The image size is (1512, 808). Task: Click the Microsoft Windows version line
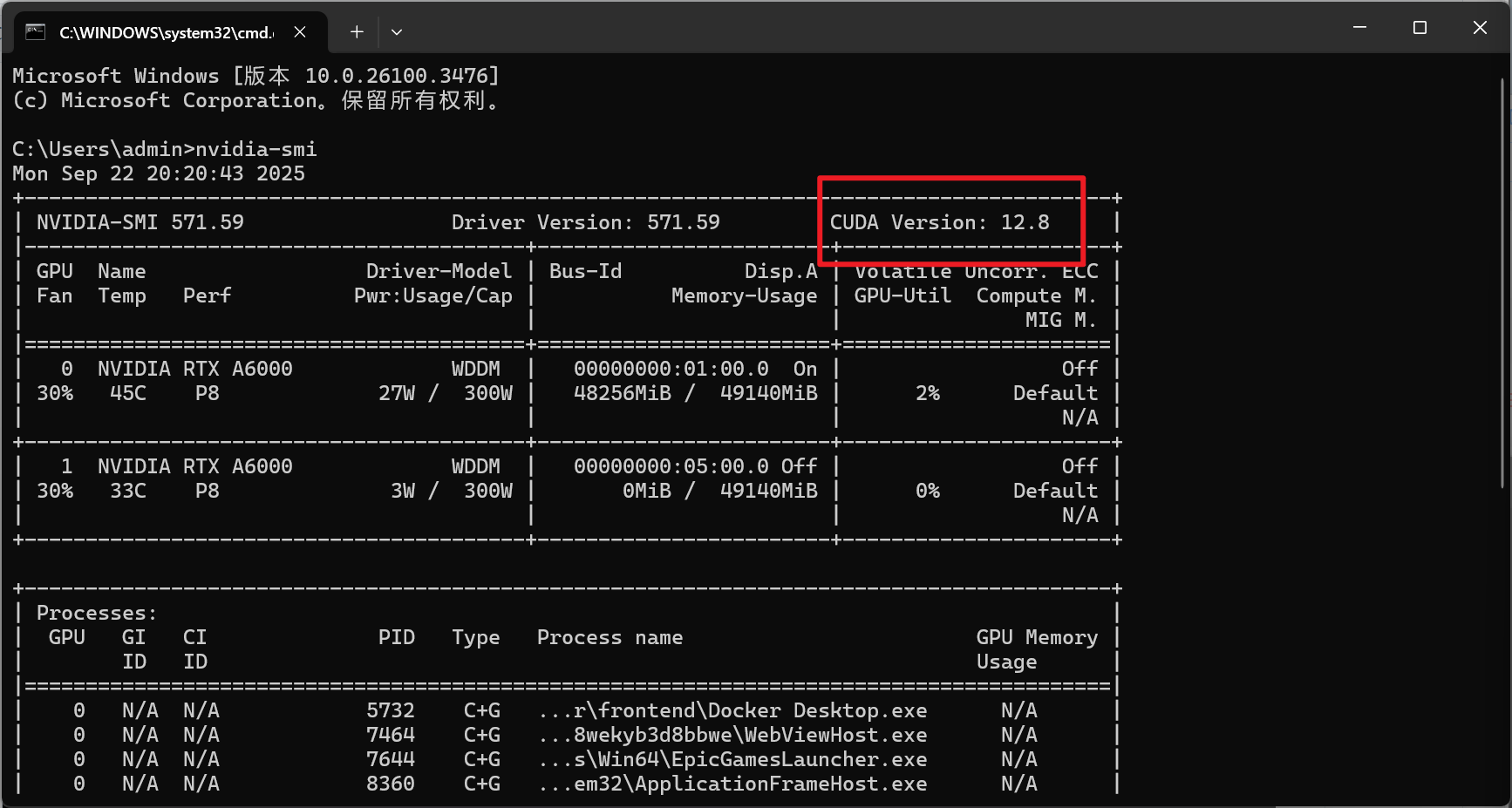(255, 75)
